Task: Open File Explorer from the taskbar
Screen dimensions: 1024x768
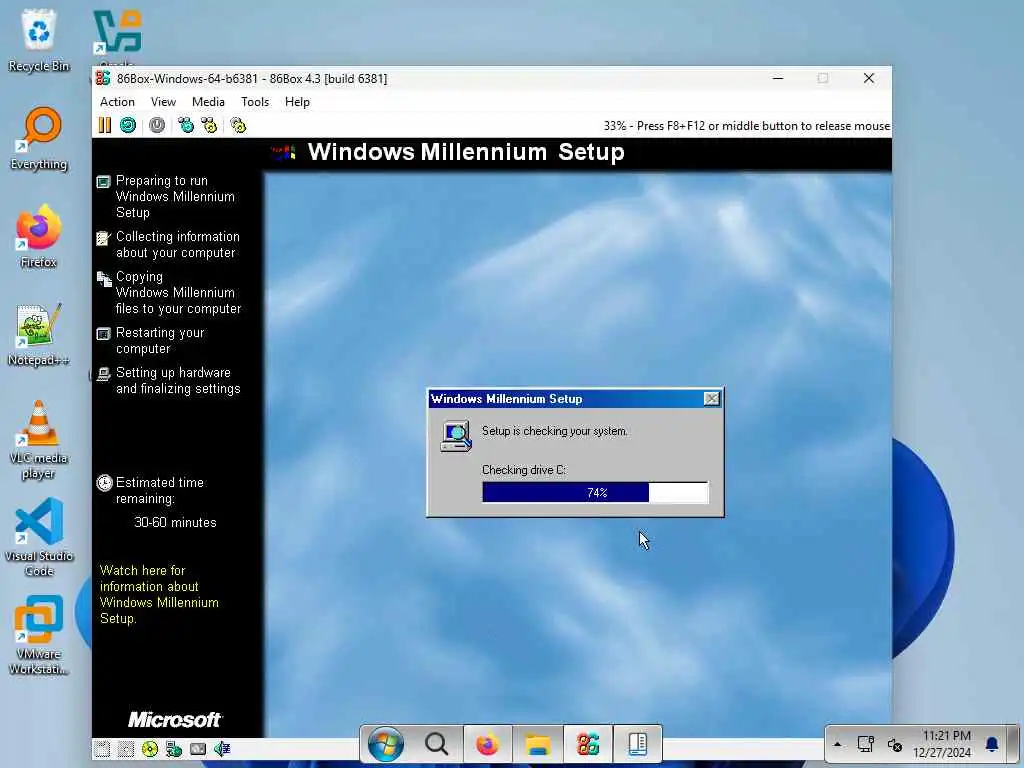Action: coord(538,744)
